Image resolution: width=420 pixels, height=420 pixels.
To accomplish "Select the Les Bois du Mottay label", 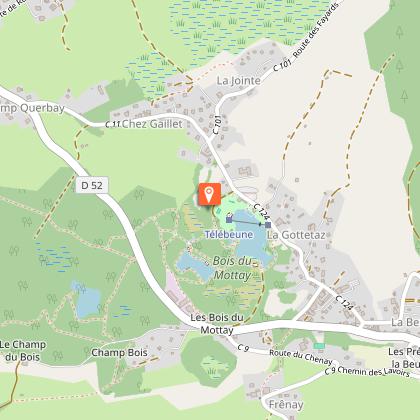I will pyautogui.click(x=217, y=324).
